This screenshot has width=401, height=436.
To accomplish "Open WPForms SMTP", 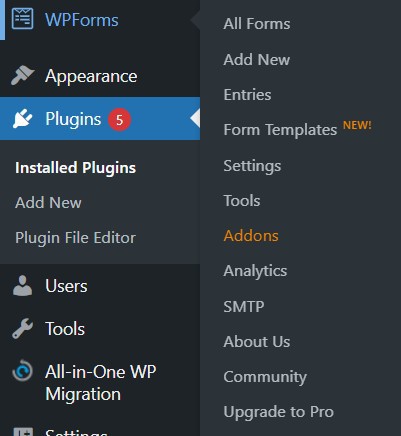I will pos(244,306).
